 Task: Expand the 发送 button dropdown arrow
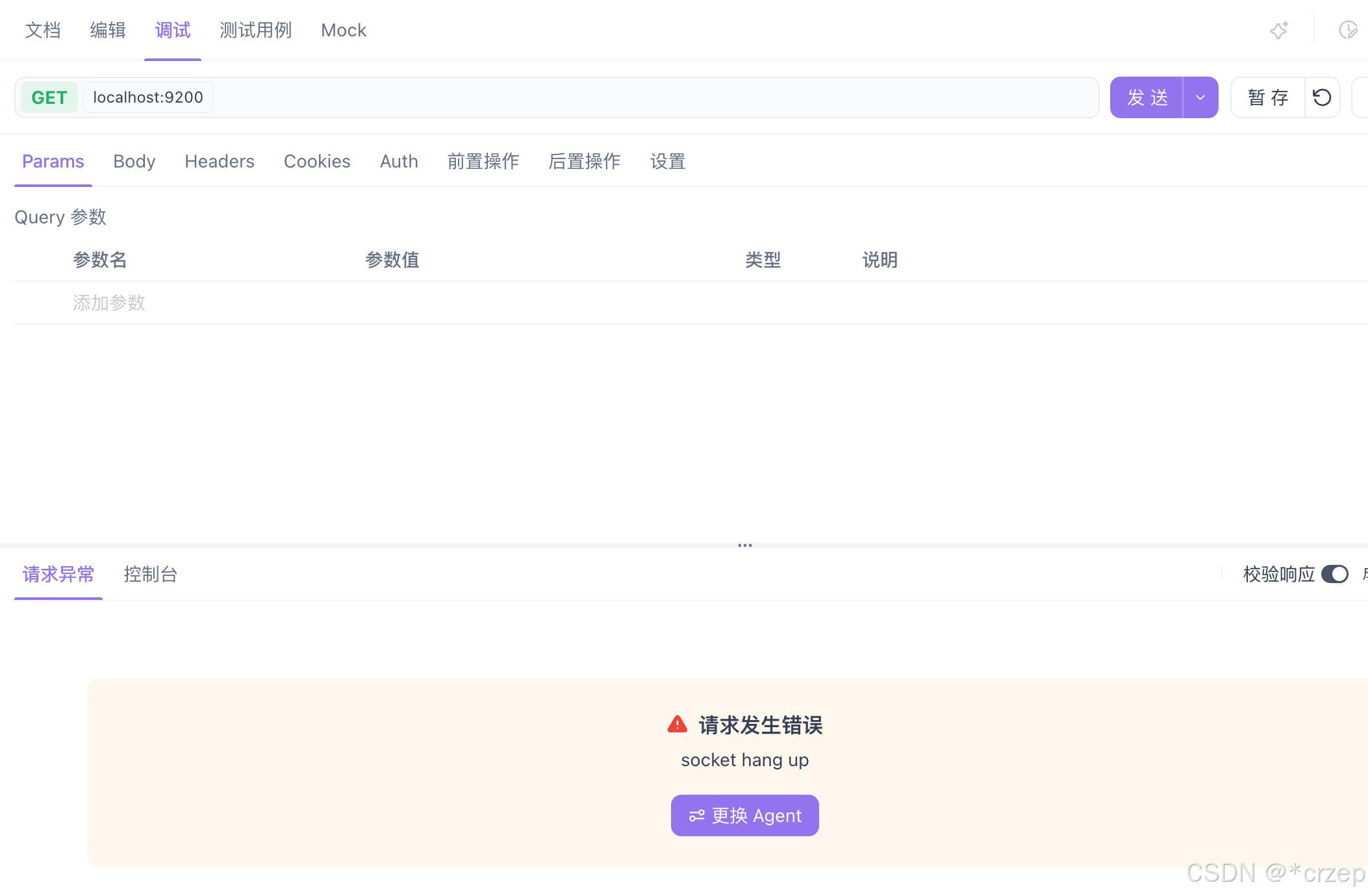pos(1200,97)
